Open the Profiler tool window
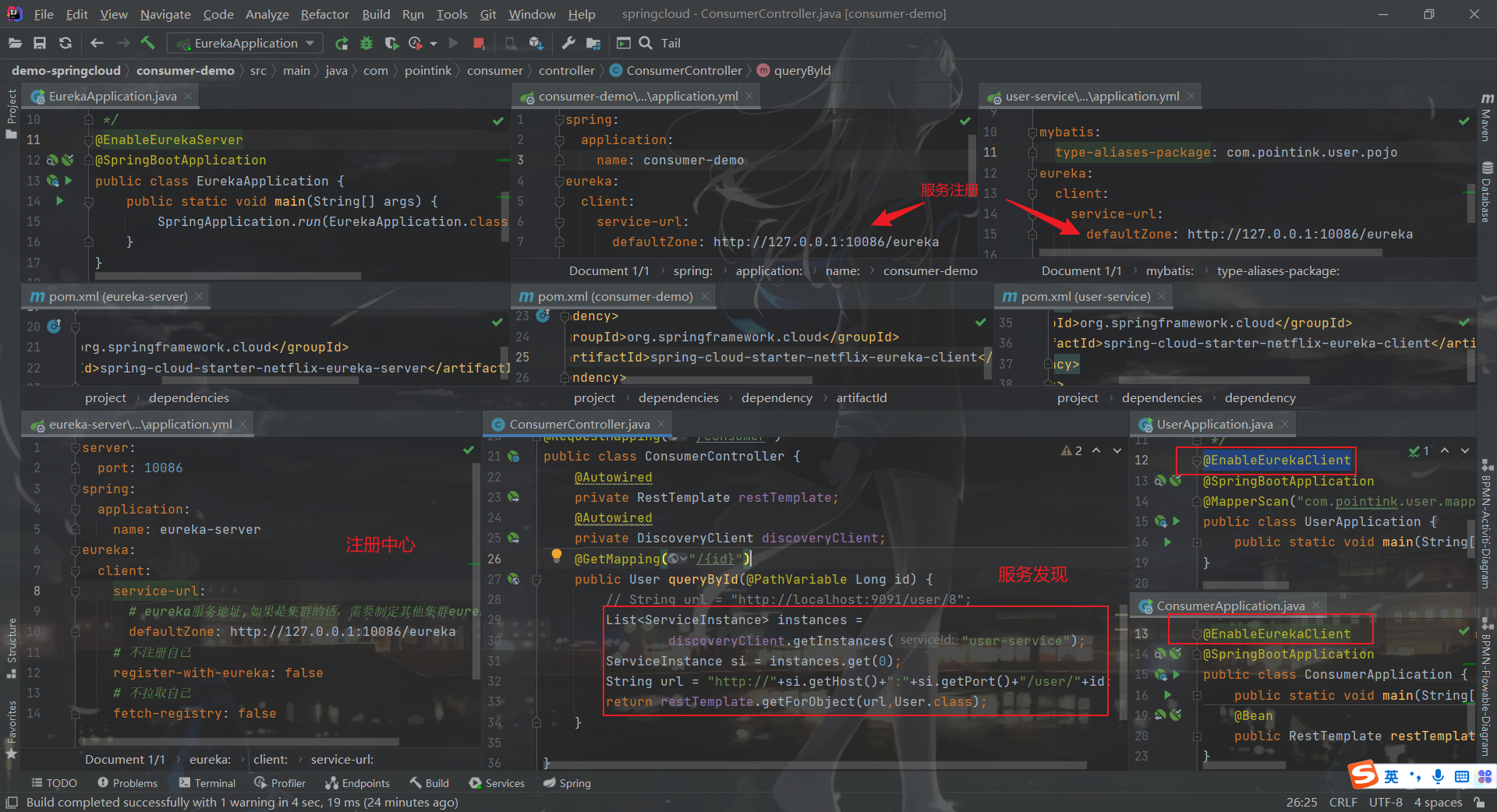Viewport: 1497px width, 812px height. click(x=279, y=783)
